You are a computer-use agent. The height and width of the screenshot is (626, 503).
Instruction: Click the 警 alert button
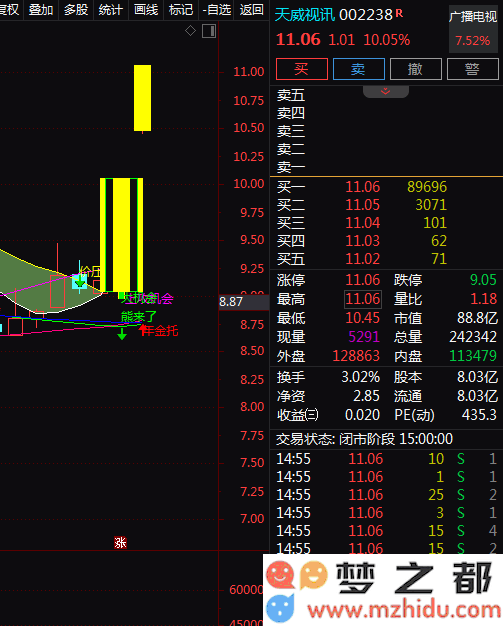tap(473, 69)
